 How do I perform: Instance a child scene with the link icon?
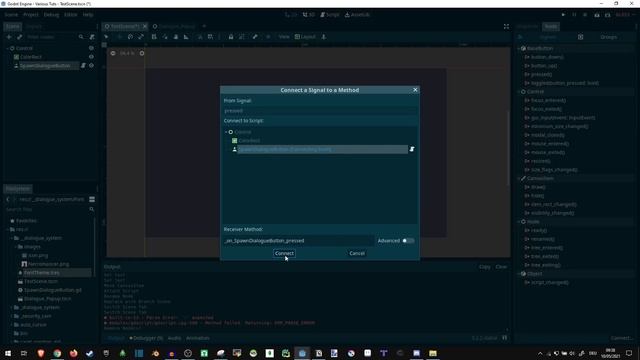(19, 37)
